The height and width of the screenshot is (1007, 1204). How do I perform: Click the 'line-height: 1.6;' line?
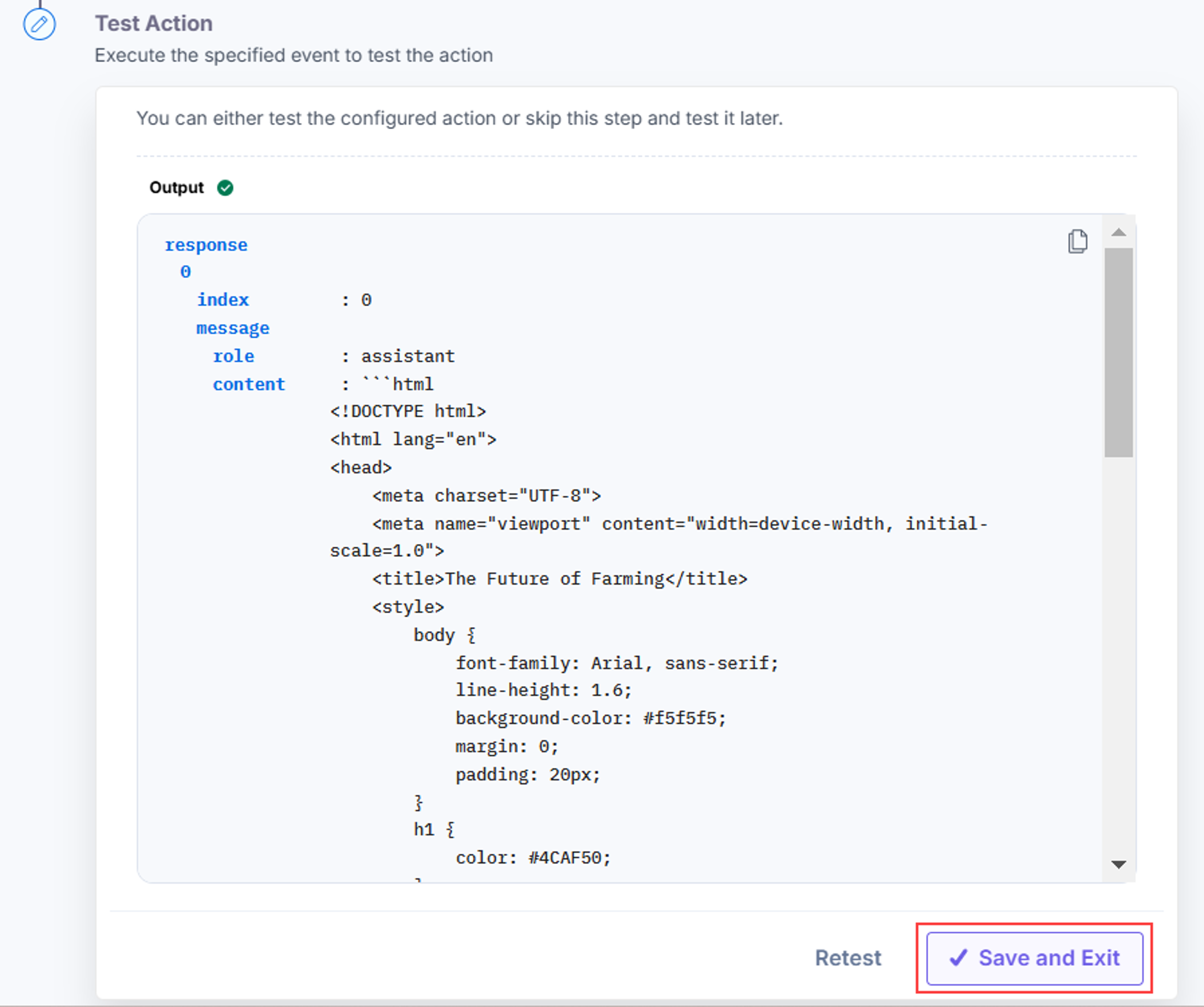point(543,690)
